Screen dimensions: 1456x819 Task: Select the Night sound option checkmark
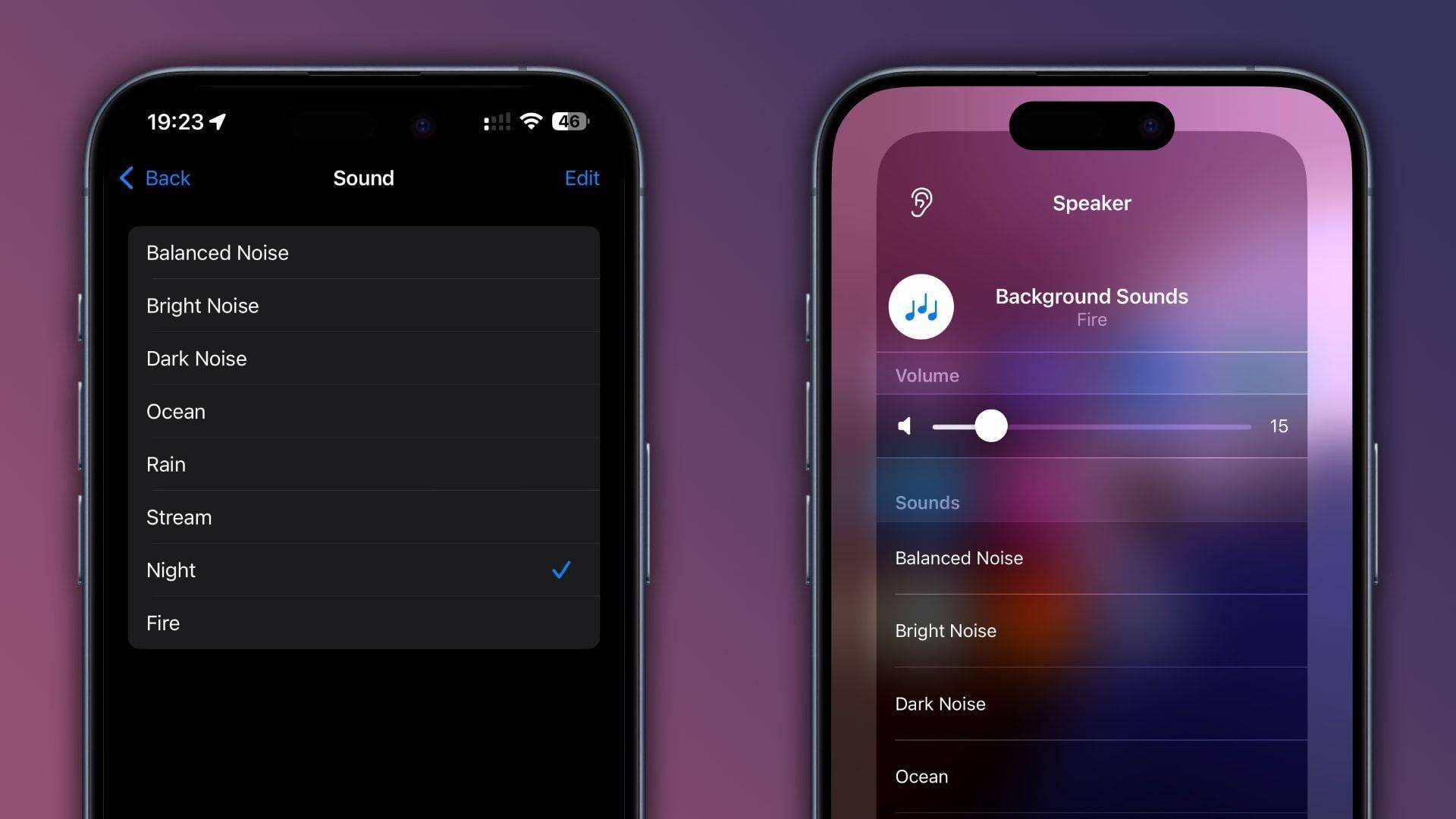click(562, 570)
